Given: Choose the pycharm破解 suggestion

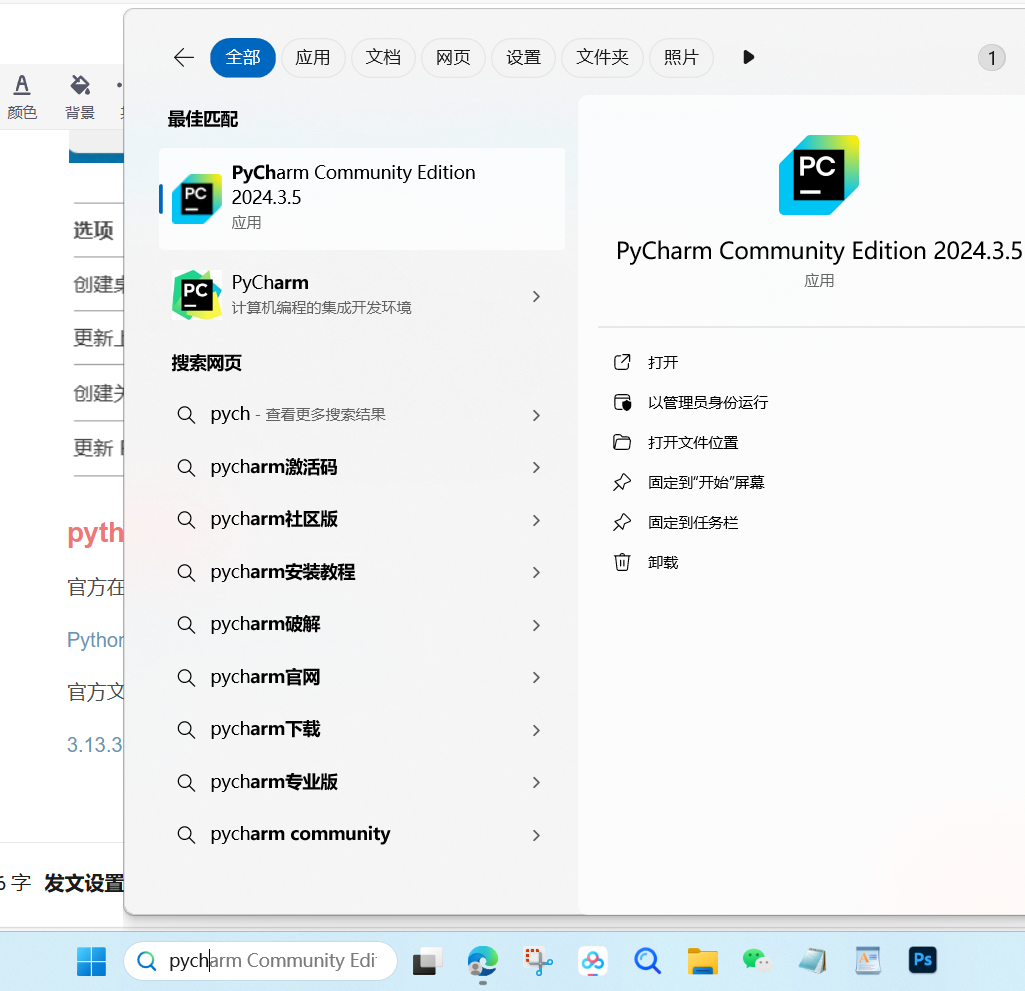Looking at the screenshot, I should click(x=361, y=624).
